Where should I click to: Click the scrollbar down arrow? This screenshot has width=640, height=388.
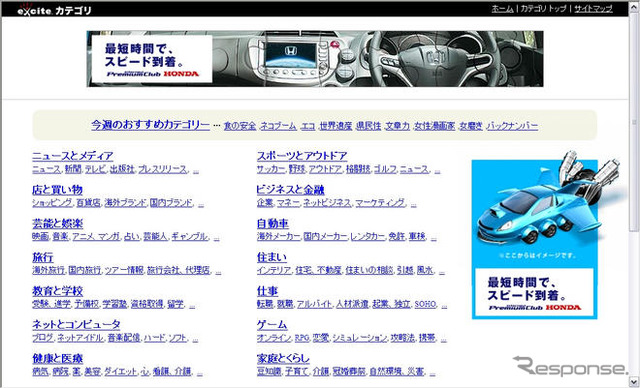pos(634,381)
